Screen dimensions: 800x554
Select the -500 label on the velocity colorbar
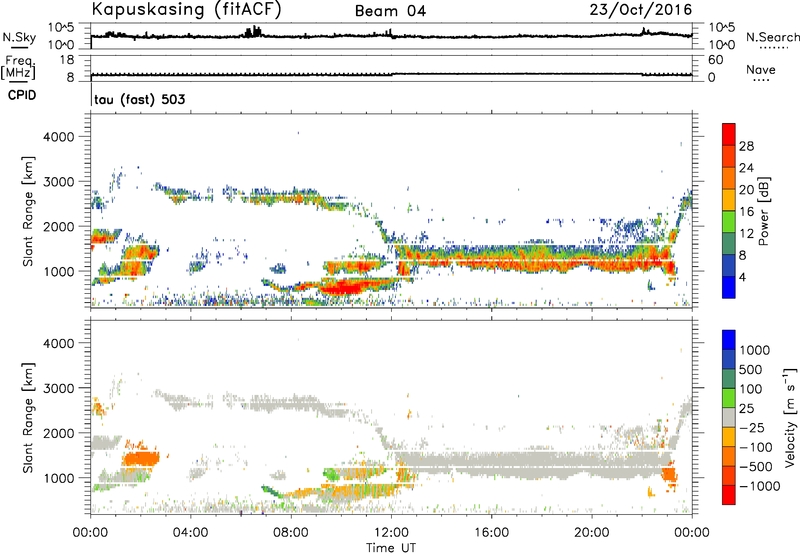756,467
